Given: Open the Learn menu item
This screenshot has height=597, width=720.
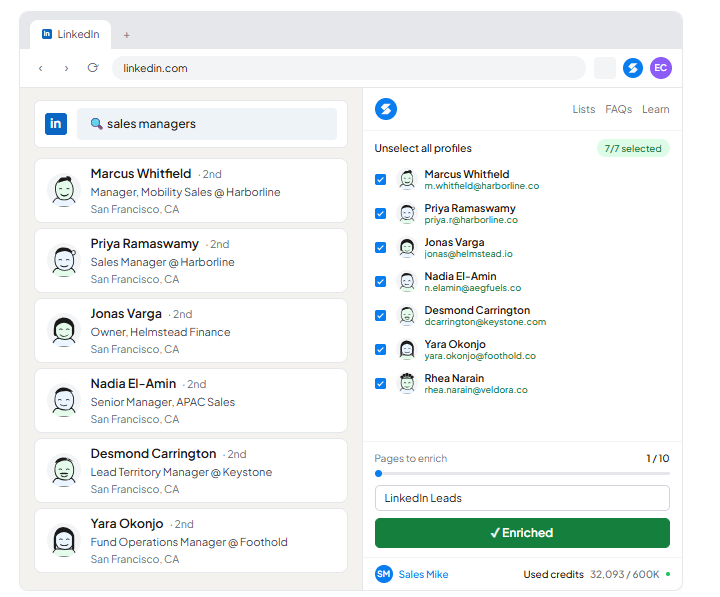Looking at the screenshot, I should 655,109.
